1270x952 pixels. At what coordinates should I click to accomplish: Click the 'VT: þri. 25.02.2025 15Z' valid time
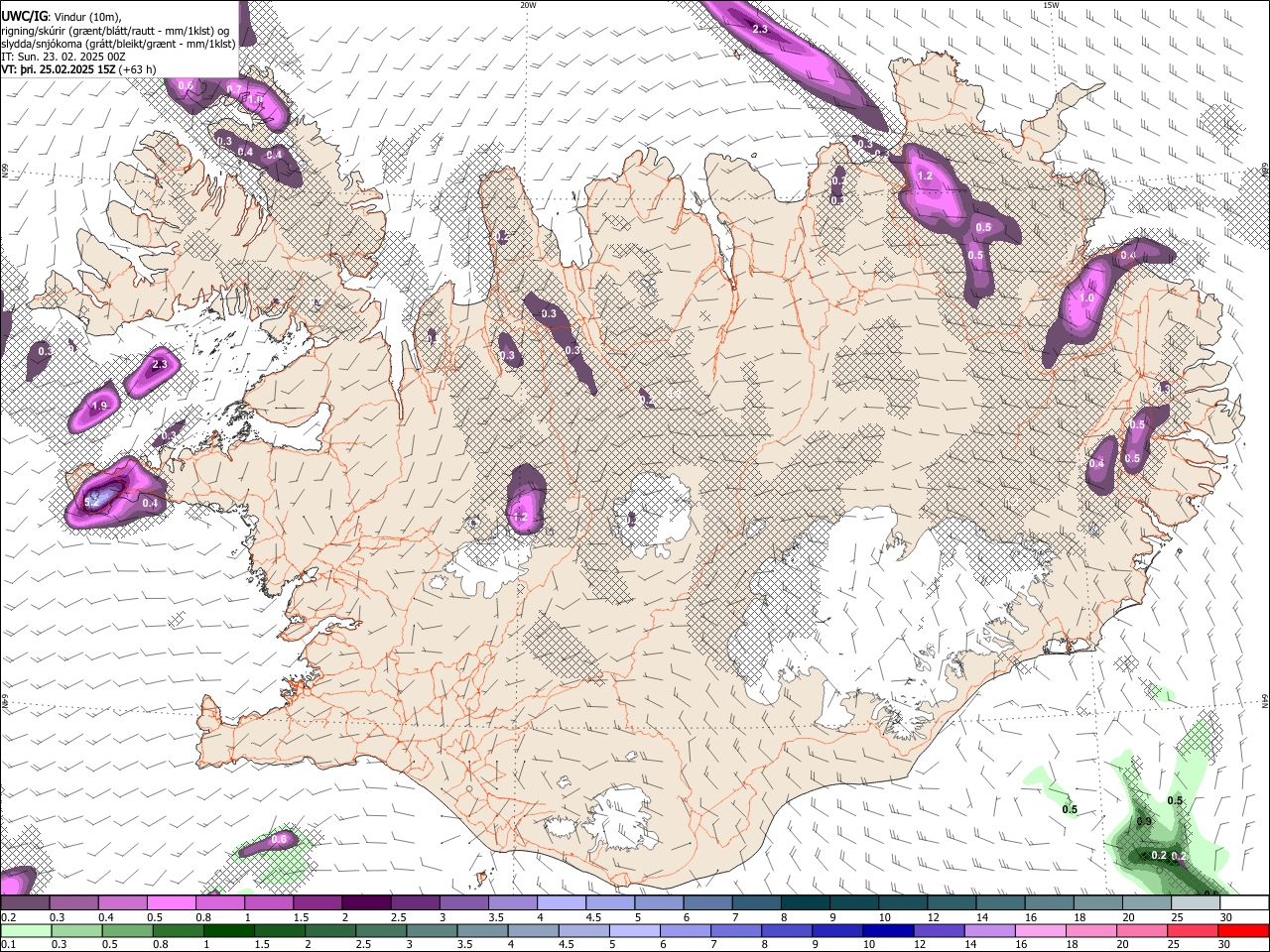pos(59,69)
